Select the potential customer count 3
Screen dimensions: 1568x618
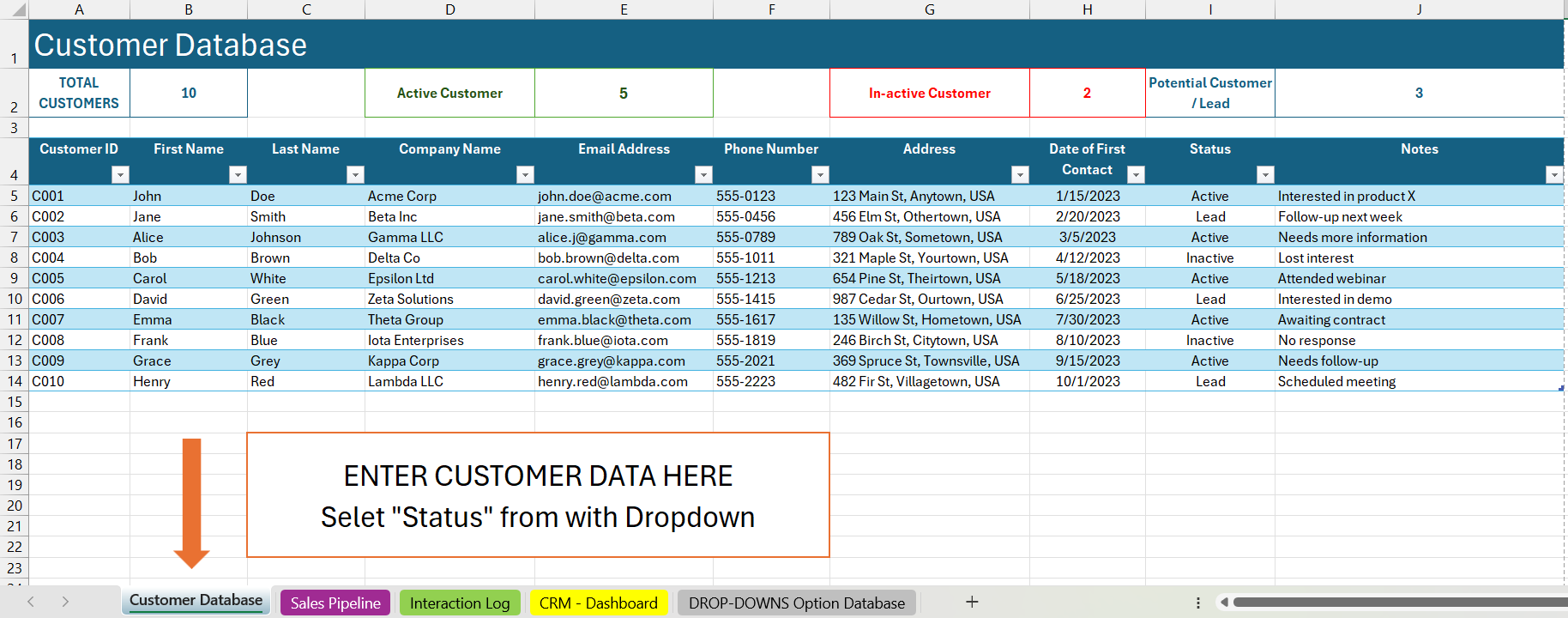tap(1420, 93)
